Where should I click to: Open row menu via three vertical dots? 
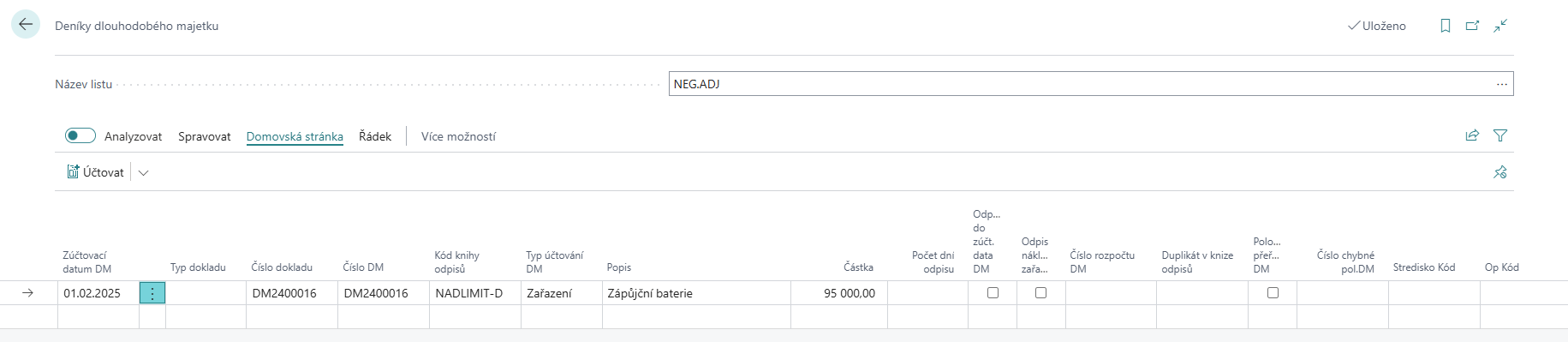point(152,293)
